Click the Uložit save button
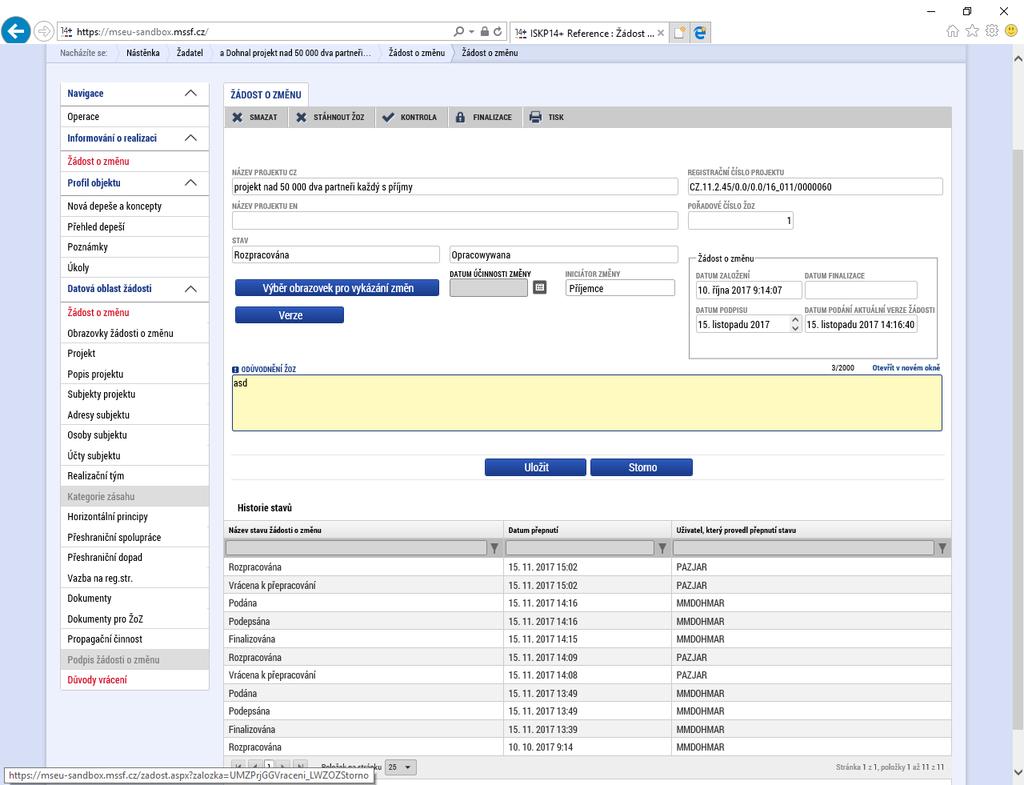Screen dimensions: 1024x785 tap(536, 468)
